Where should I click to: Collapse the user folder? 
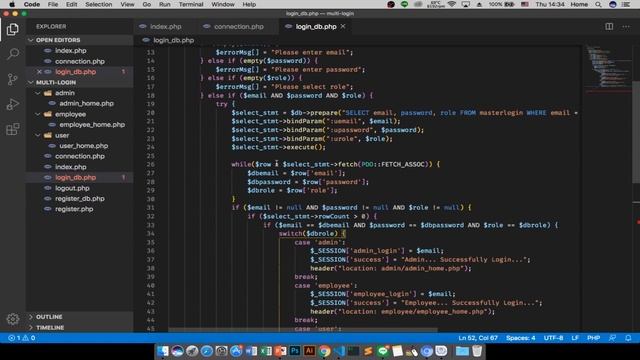point(38,136)
